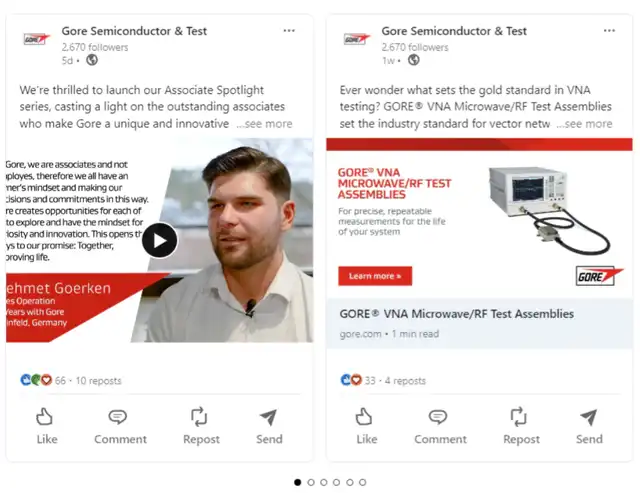Open Gore Semiconductor & Test profile logo, left post
Viewport: 640px width, 493px height.
[36, 39]
